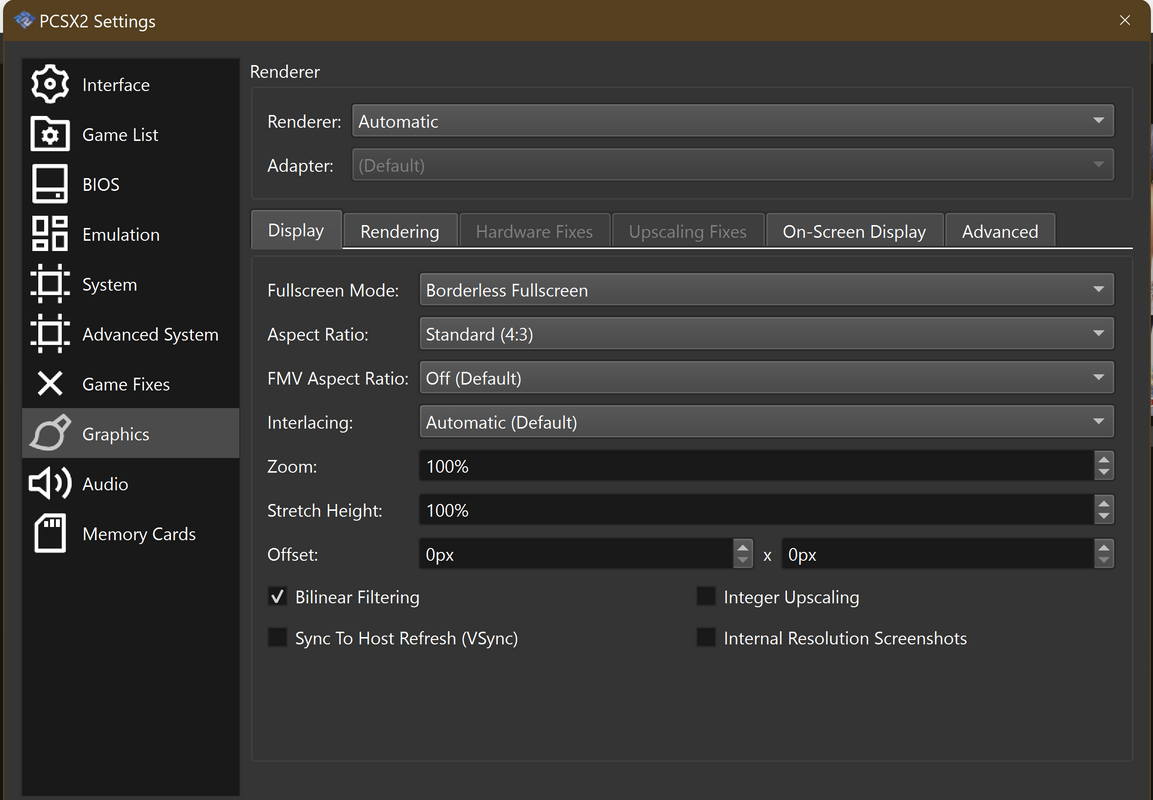
Task: Select the Emulation icon in sidebar
Action: tap(50, 234)
